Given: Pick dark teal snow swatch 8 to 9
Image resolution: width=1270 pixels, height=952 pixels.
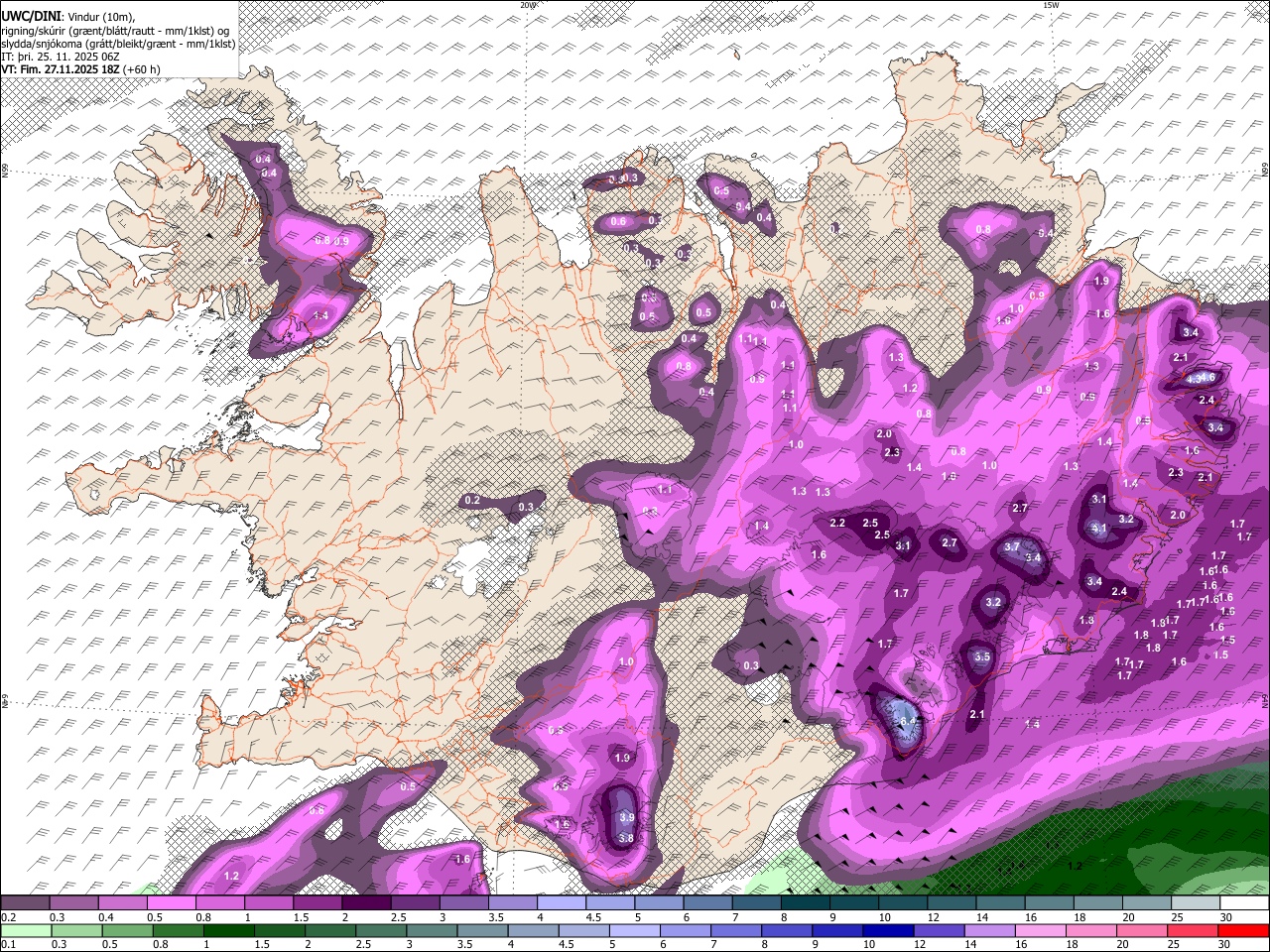Looking at the screenshot, I should (x=805, y=903).
